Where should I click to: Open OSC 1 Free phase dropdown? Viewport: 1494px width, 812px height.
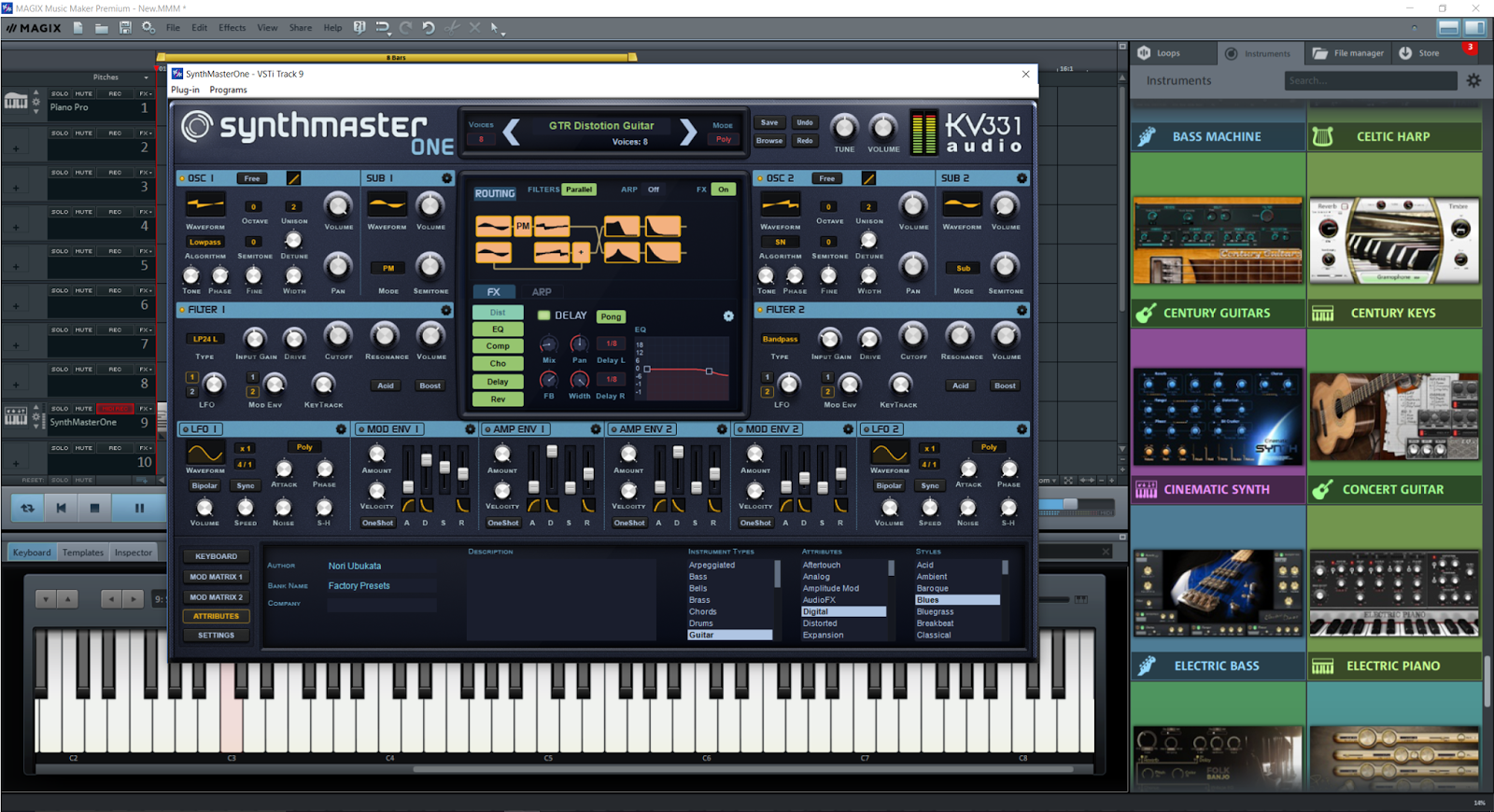click(x=252, y=178)
